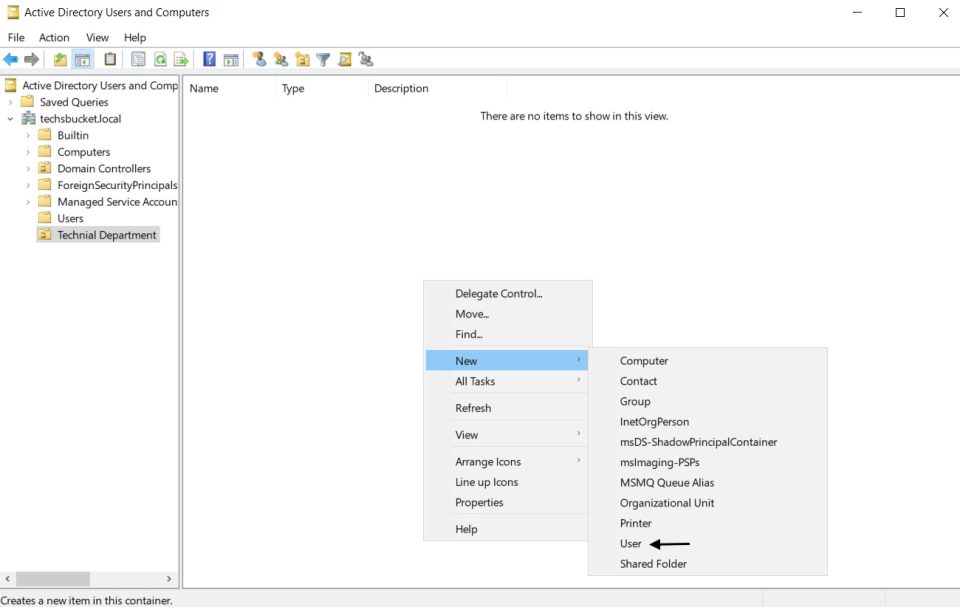Select msImaging-PSPs in the New submenu

pos(708,462)
